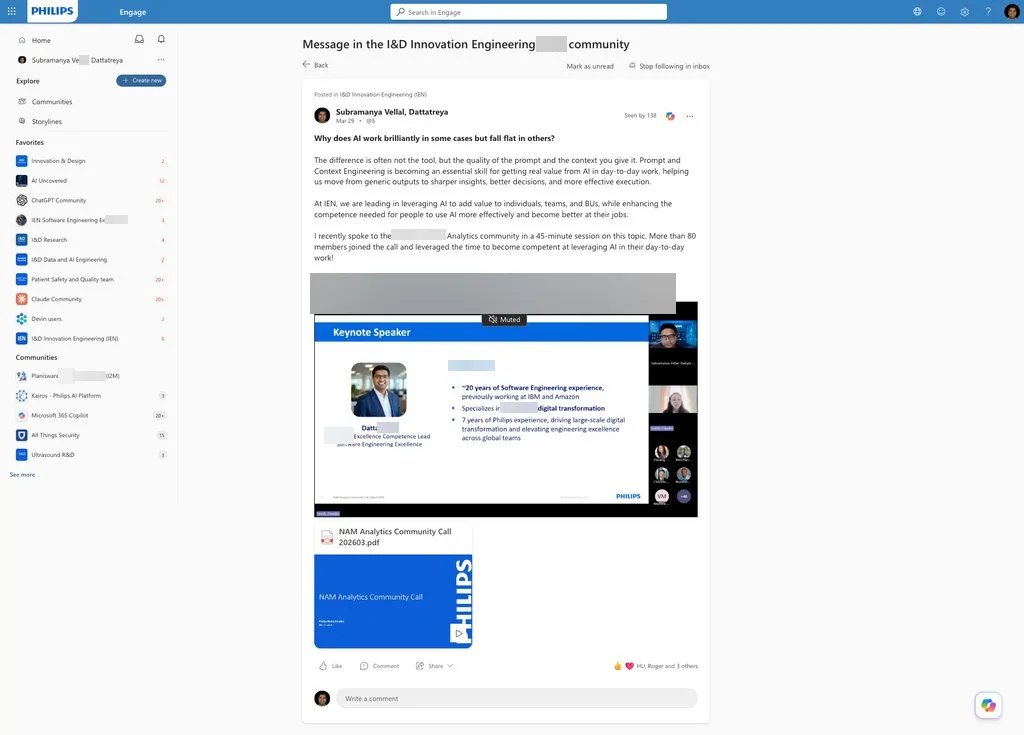Open the profile avatar in top-right corner
The image size is (1024, 735).
[1012, 11]
